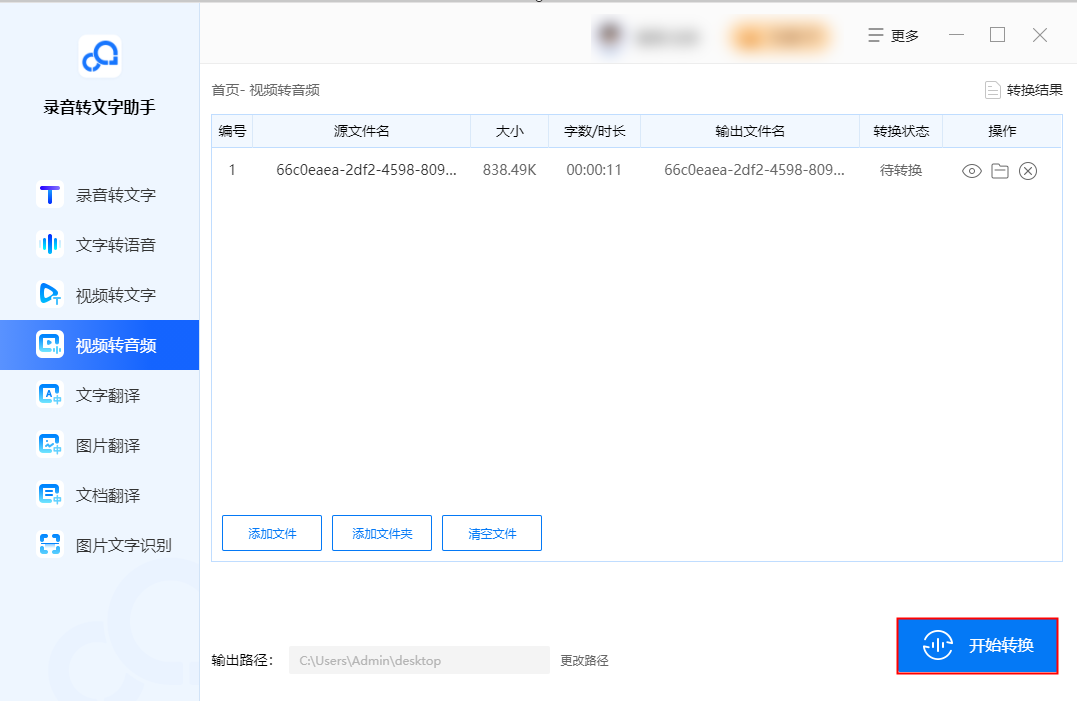Clear the file list with 清空文件
Viewport: 1077px width, 701px height.
[x=491, y=532]
